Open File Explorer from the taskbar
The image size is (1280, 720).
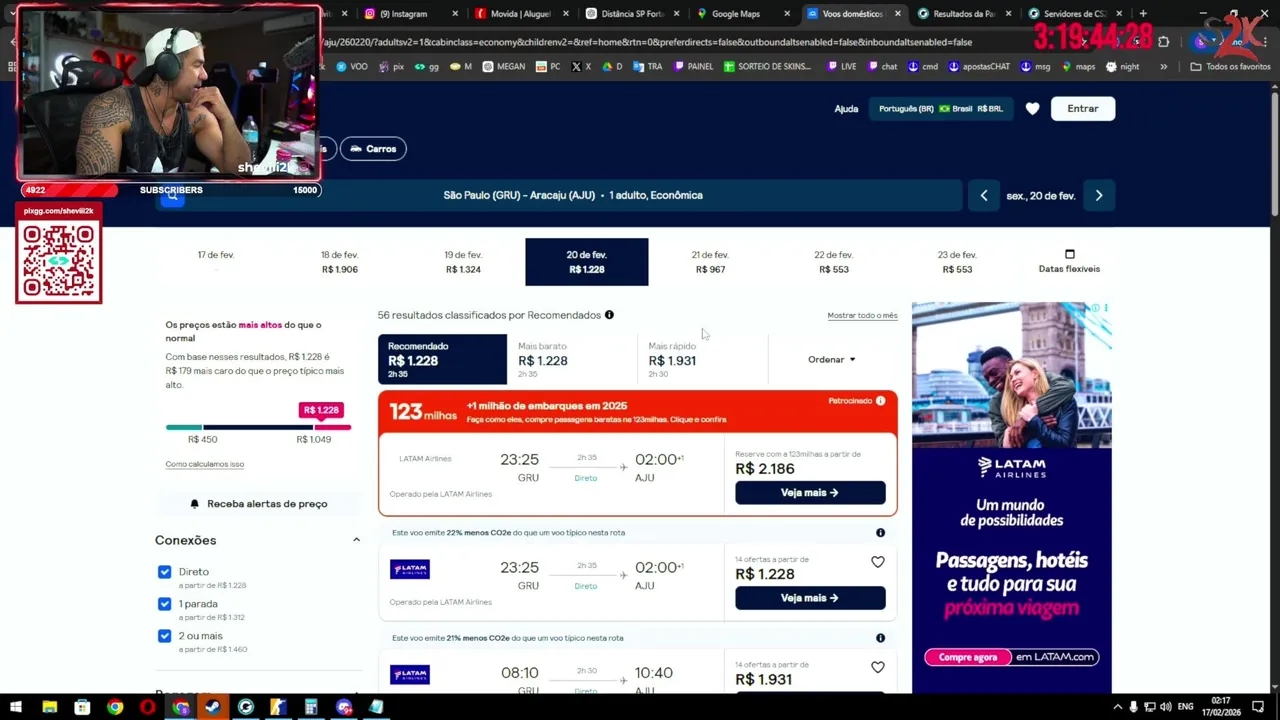point(49,707)
